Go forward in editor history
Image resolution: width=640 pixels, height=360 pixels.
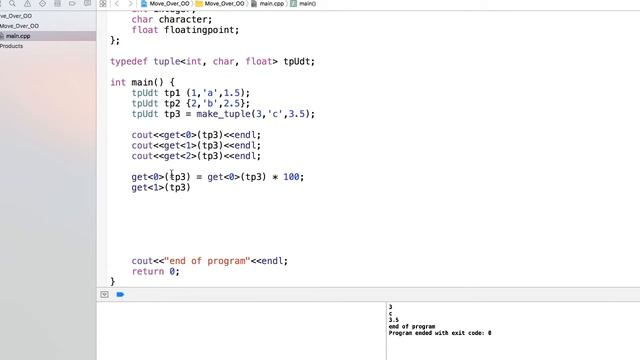click(130, 4)
